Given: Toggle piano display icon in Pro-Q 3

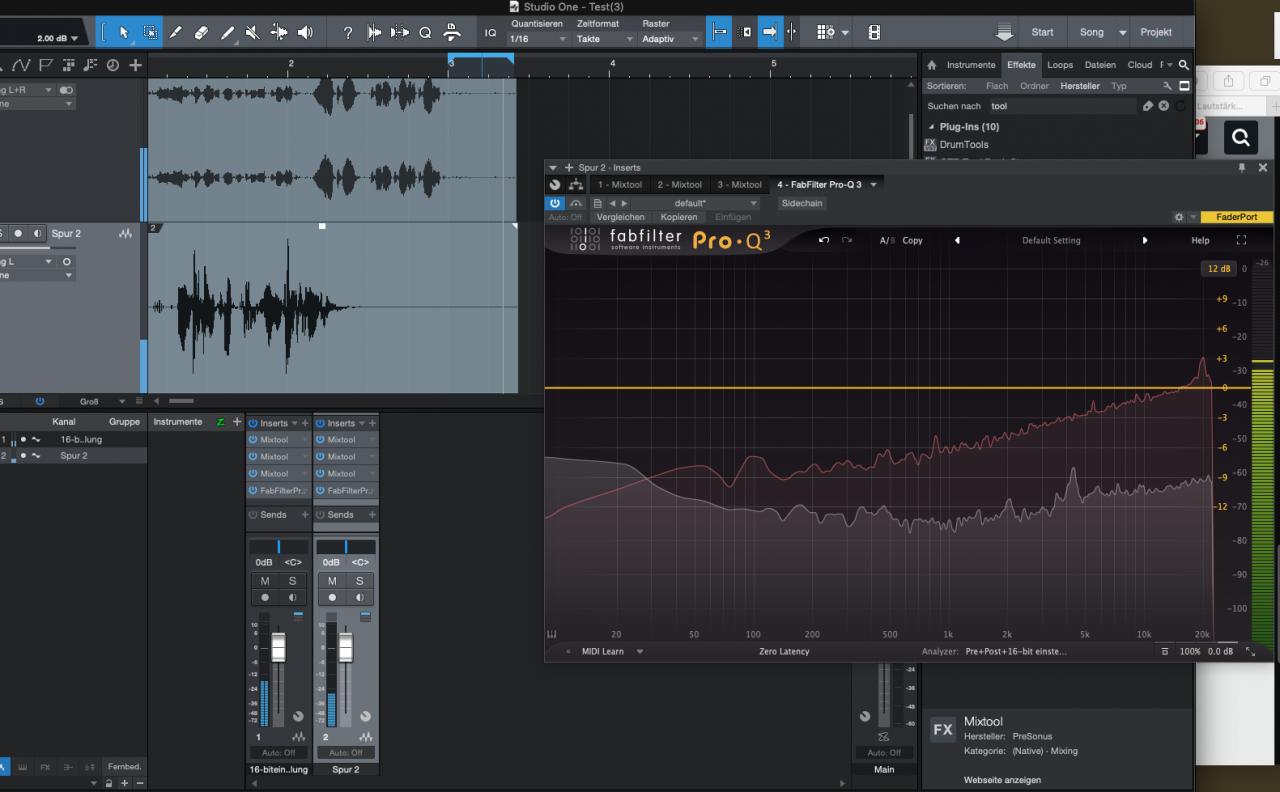Looking at the screenshot, I should coord(552,634).
